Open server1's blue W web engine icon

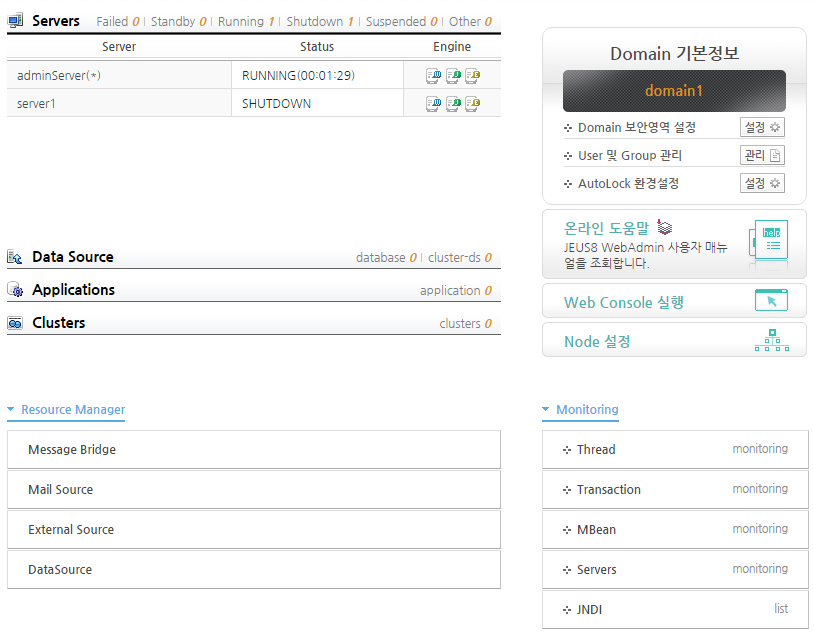pos(433,104)
